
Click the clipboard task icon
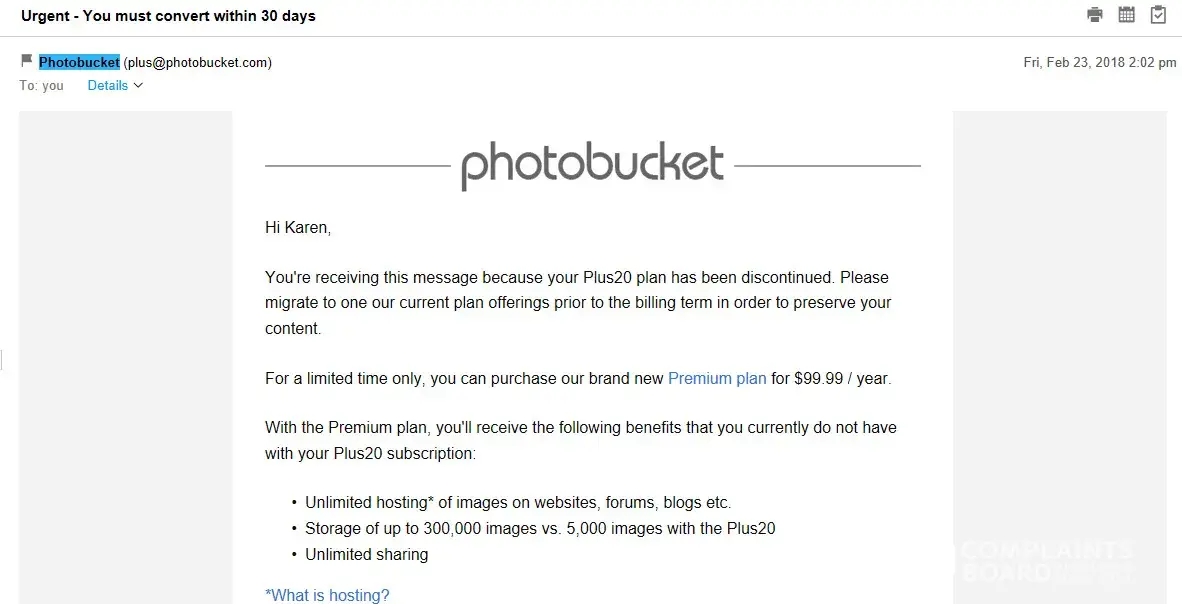[x=1158, y=15]
